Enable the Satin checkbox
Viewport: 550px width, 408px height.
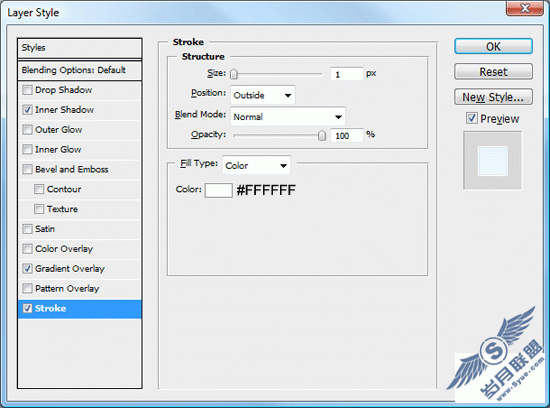tap(27, 229)
